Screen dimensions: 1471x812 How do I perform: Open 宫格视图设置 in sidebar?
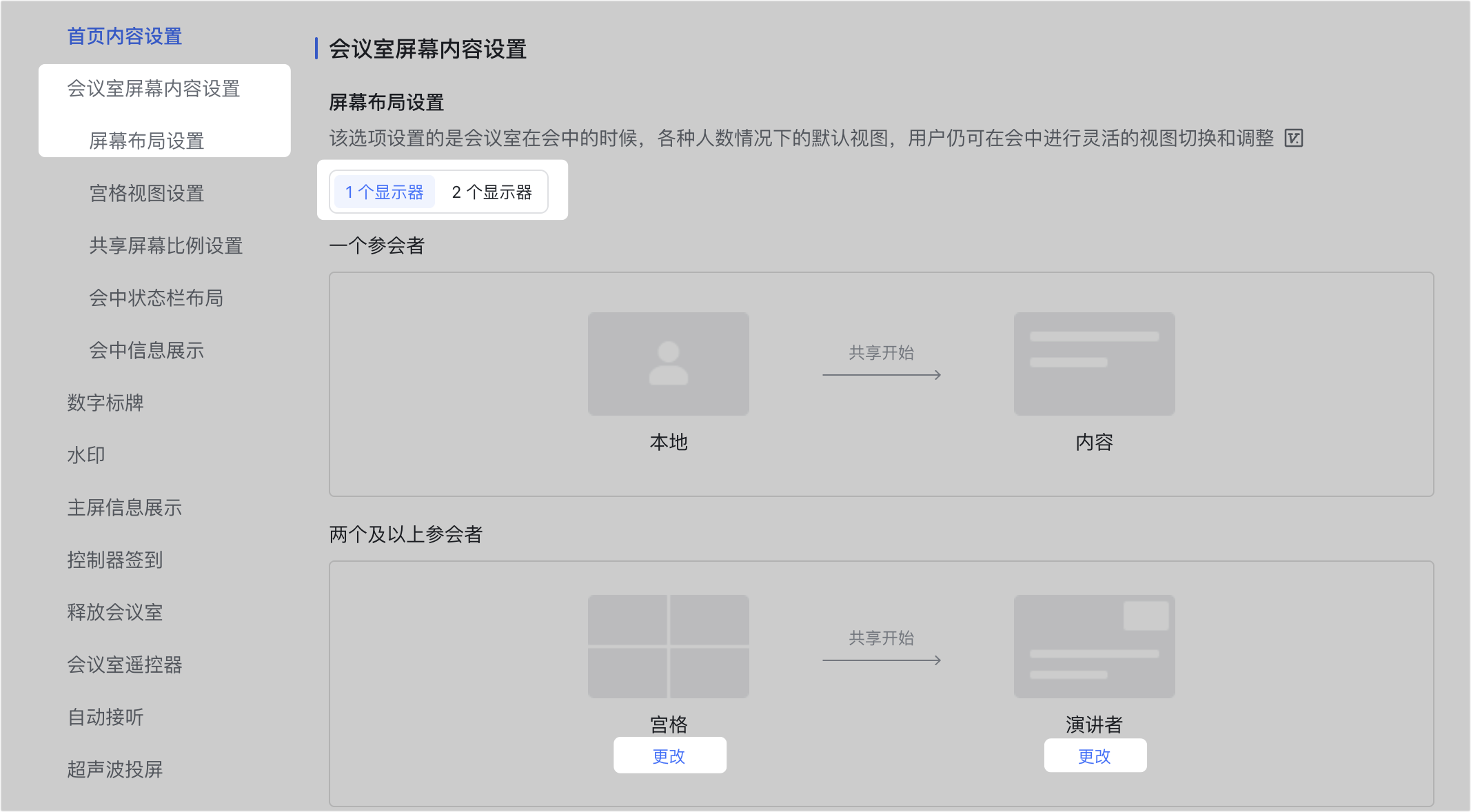tap(147, 194)
